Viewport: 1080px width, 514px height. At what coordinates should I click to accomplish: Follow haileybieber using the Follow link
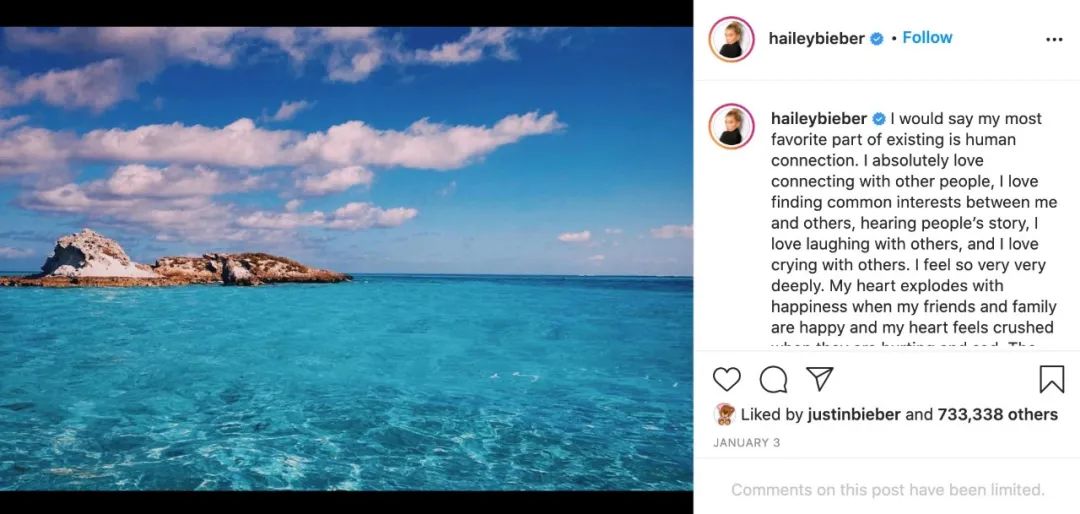coord(927,38)
